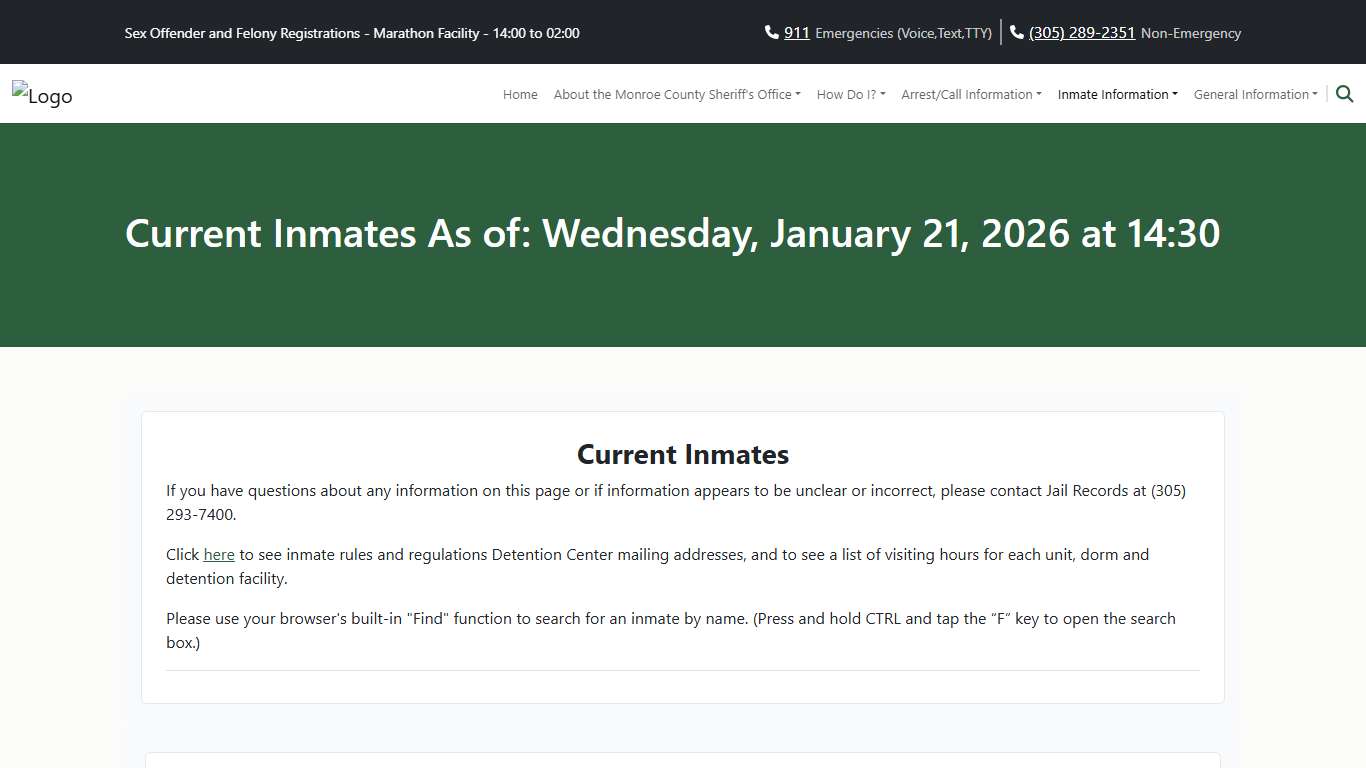The height and width of the screenshot is (768, 1366).
Task: Click the (305) 289-2351 phone number link
Action: 1082,33
